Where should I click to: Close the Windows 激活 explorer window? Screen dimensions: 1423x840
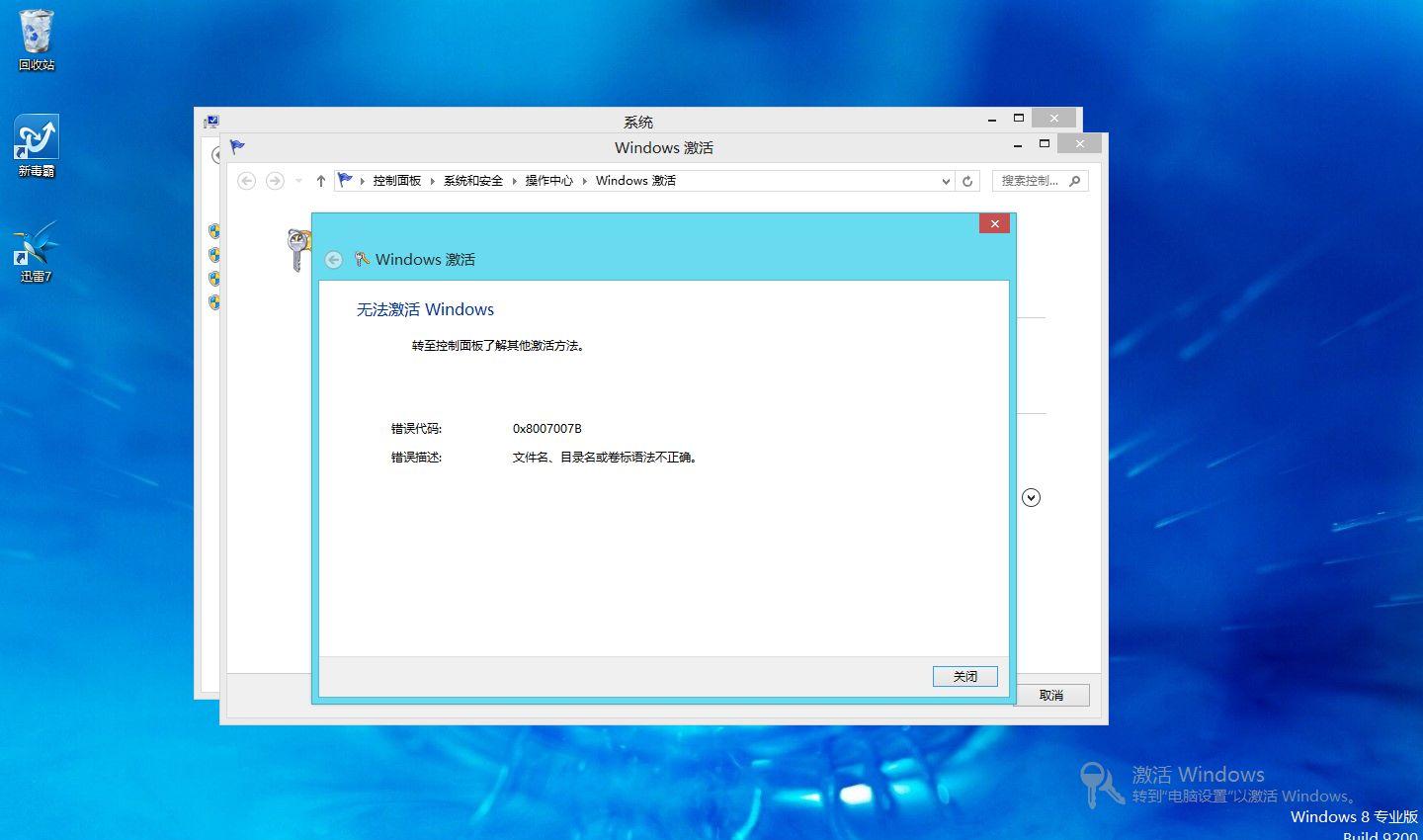click(1079, 144)
